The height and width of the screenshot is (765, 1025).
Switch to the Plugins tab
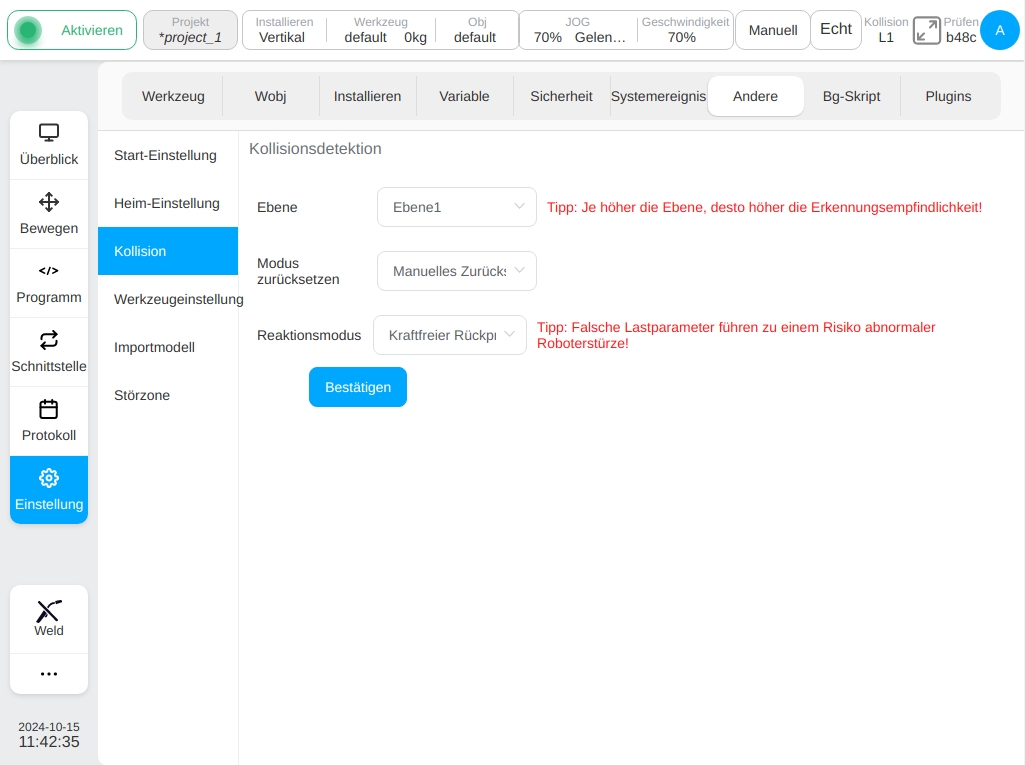point(948,96)
